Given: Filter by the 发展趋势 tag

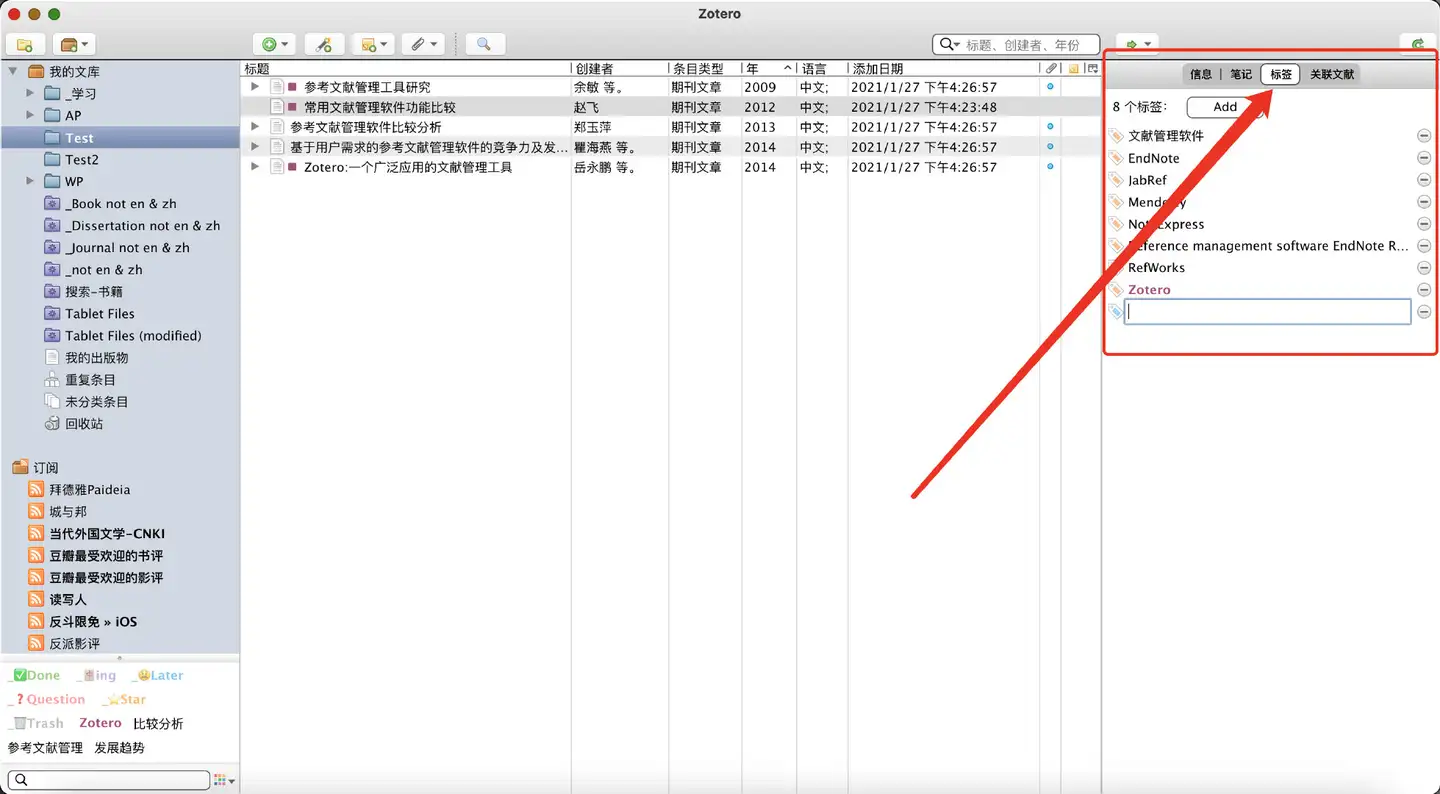Looking at the screenshot, I should pyautogui.click(x=119, y=748).
